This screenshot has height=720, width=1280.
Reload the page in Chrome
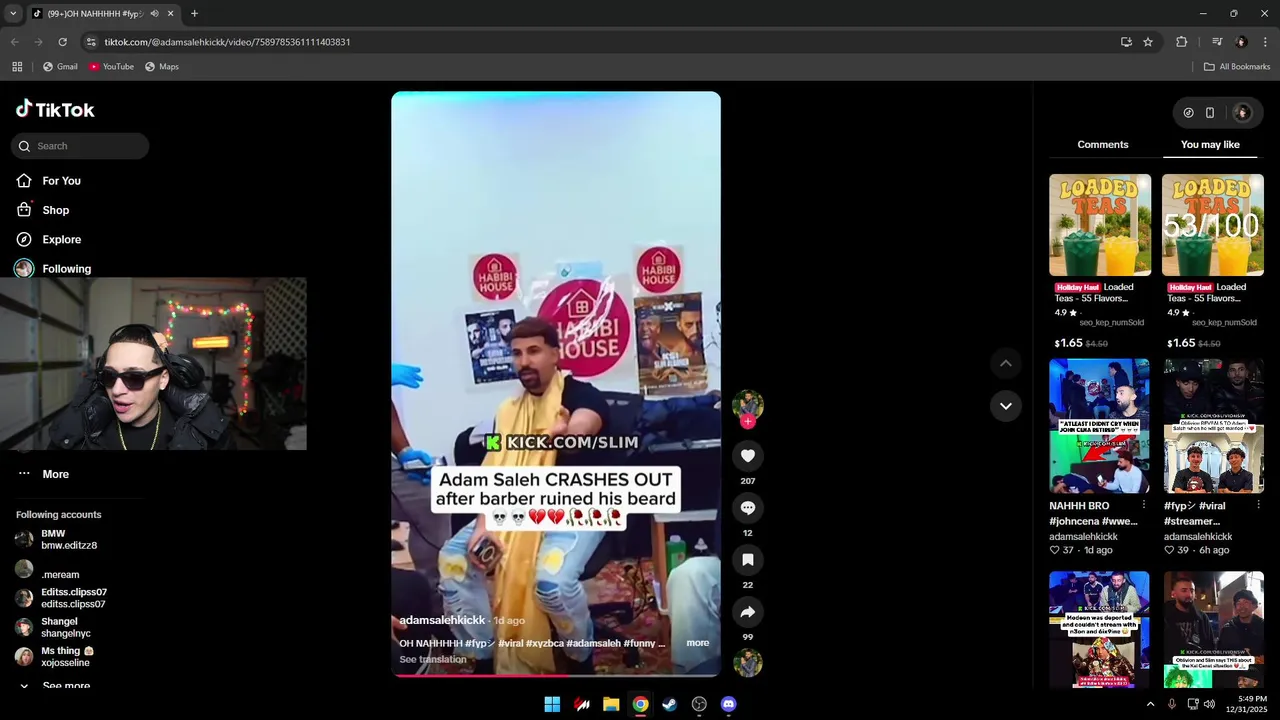pos(62,42)
